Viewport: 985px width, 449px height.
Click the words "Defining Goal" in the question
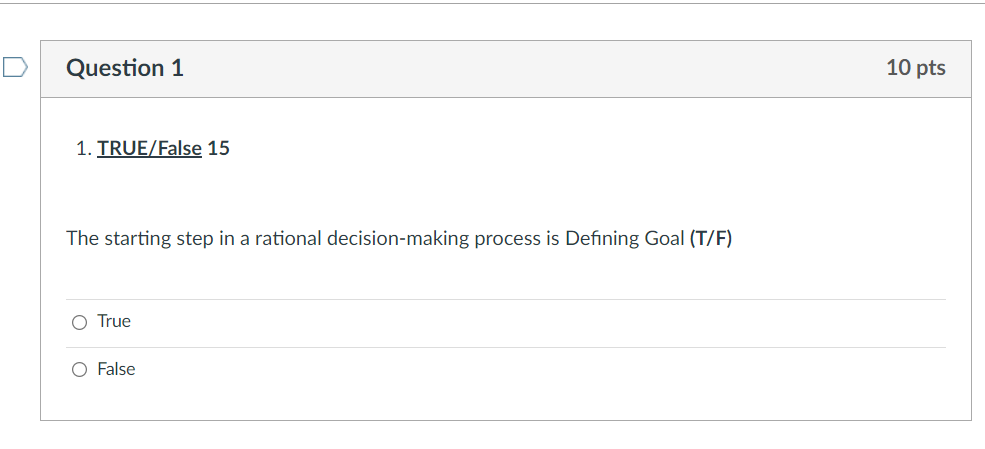tap(624, 239)
